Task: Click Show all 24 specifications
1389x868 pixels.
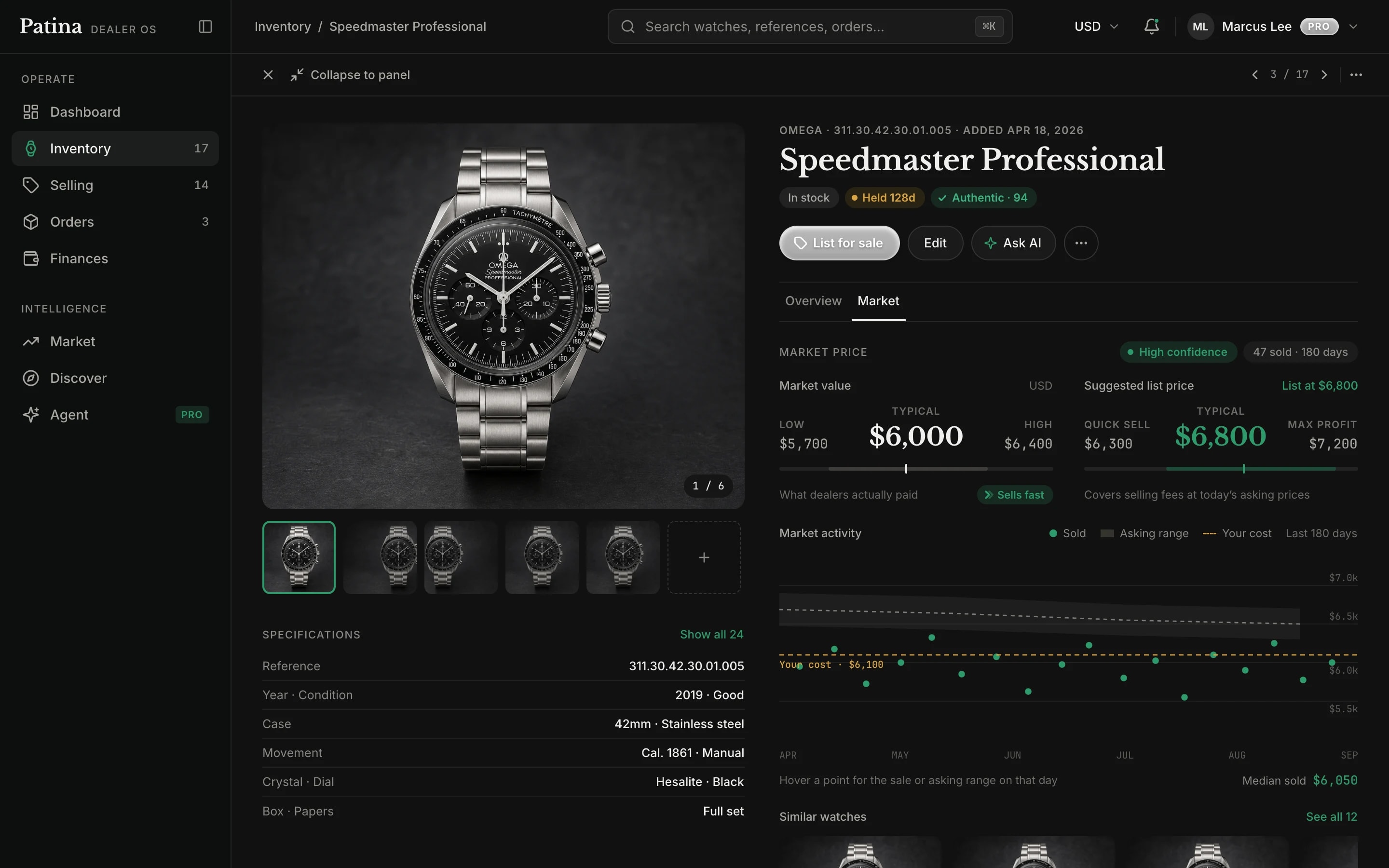Action: pyautogui.click(x=711, y=634)
